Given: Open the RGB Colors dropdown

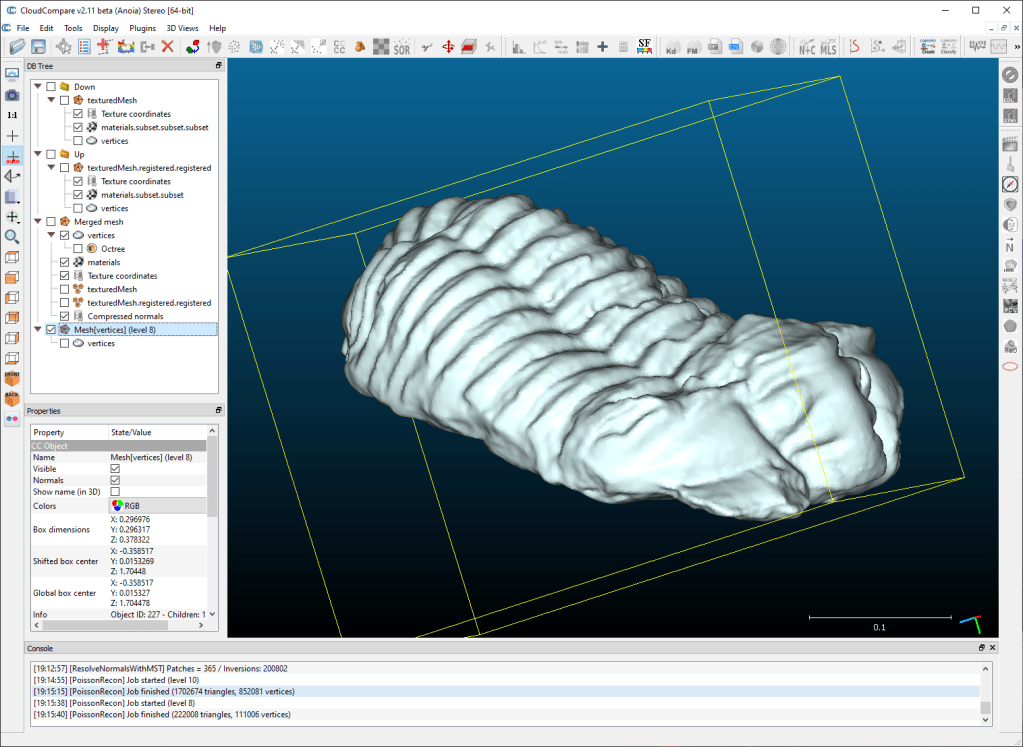Looking at the screenshot, I should pos(155,506).
